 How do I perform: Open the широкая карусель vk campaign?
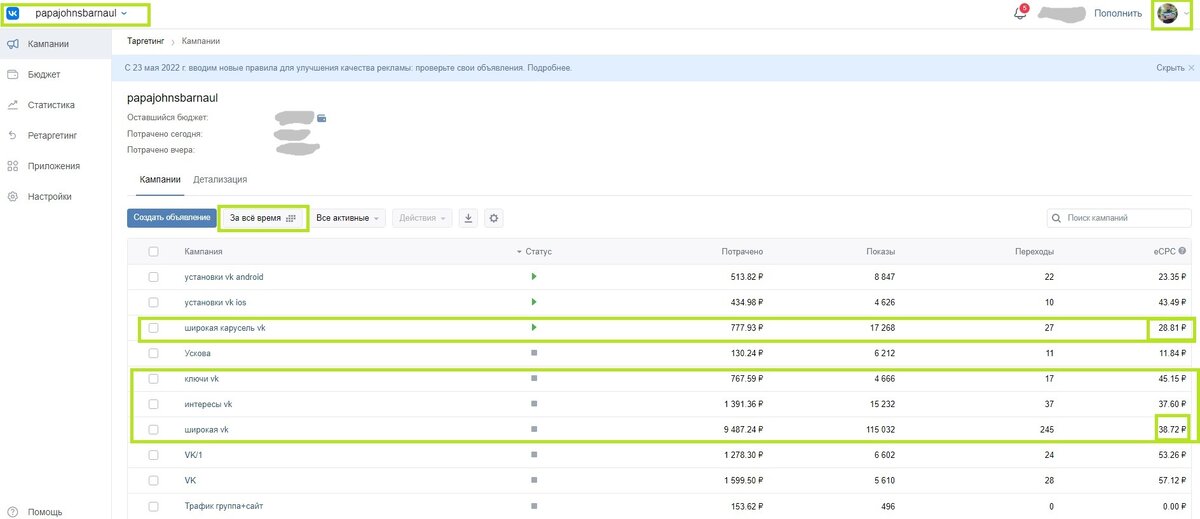pyautogui.click(x=225, y=327)
